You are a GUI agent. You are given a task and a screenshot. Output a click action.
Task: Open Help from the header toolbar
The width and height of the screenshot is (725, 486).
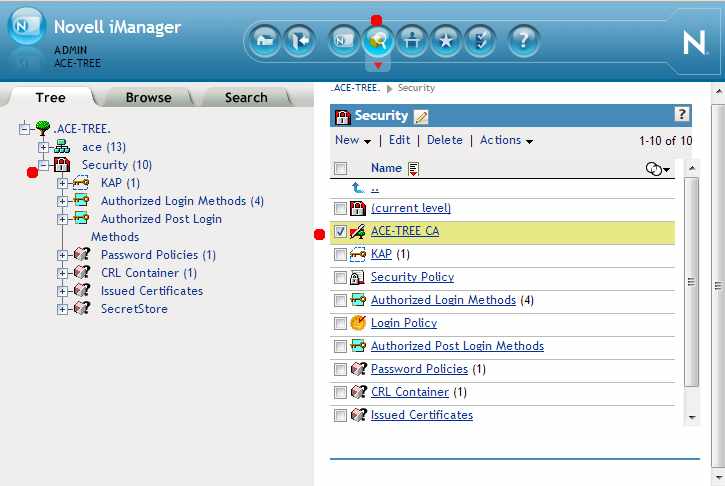(523, 41)
